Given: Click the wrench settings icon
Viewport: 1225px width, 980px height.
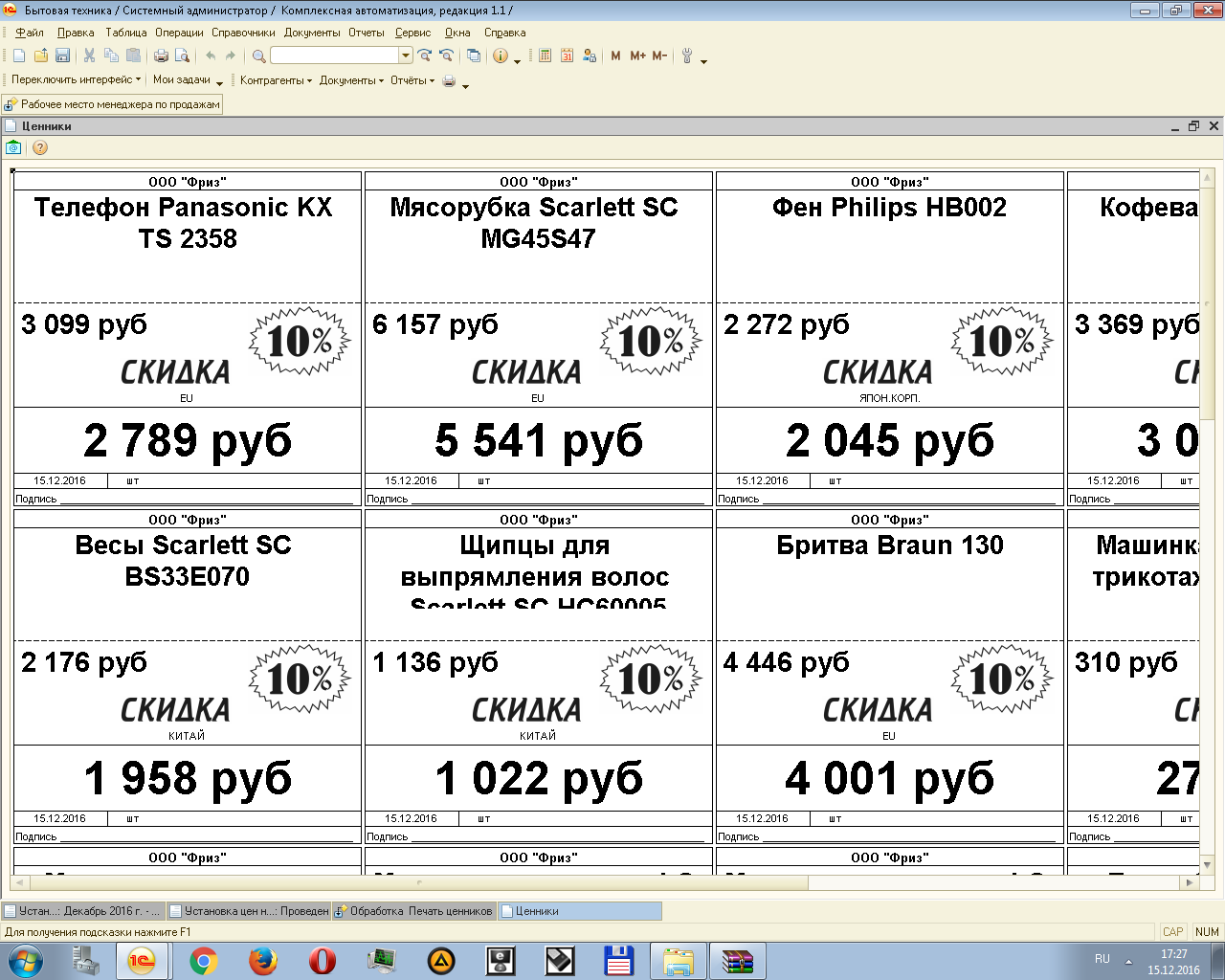Looking at the screenshot, I should point(686,56).
